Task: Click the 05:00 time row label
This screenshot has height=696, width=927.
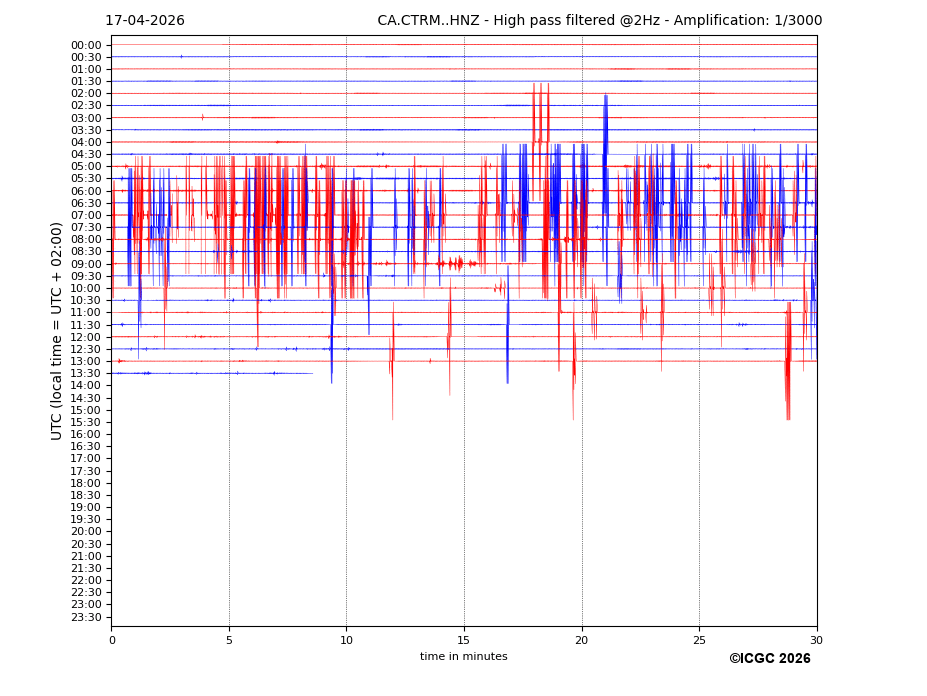Action: 86,167
